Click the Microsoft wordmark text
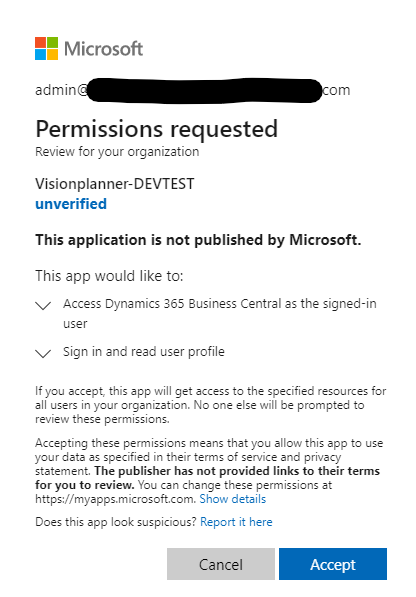 click(104, 49)
